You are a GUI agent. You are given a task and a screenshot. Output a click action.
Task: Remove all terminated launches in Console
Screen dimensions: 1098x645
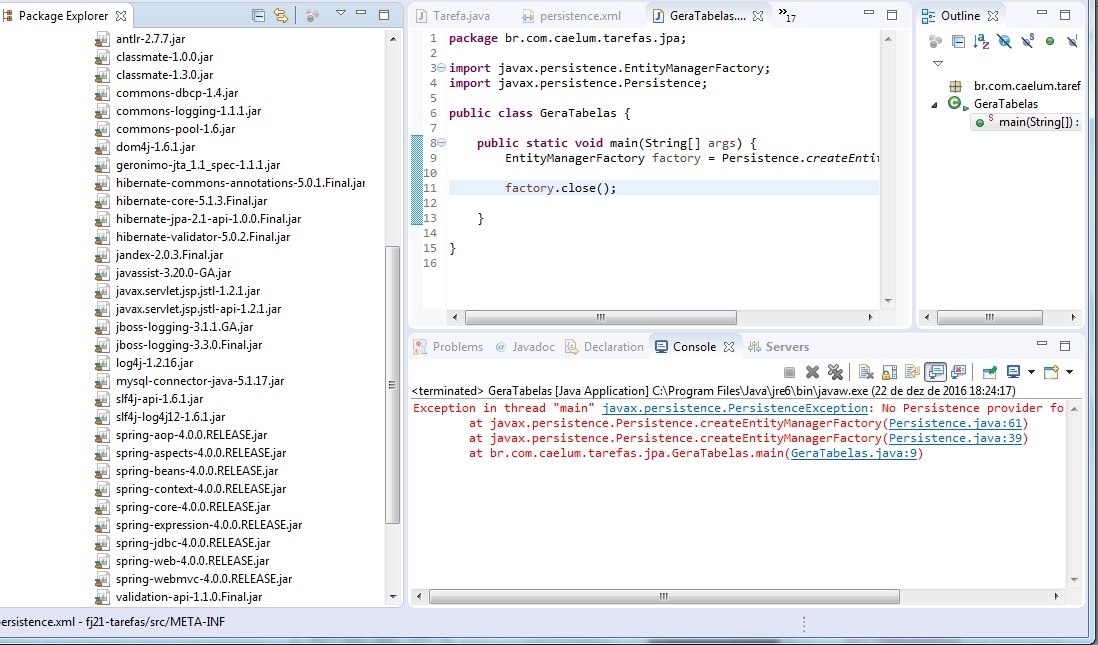[835, 372]
